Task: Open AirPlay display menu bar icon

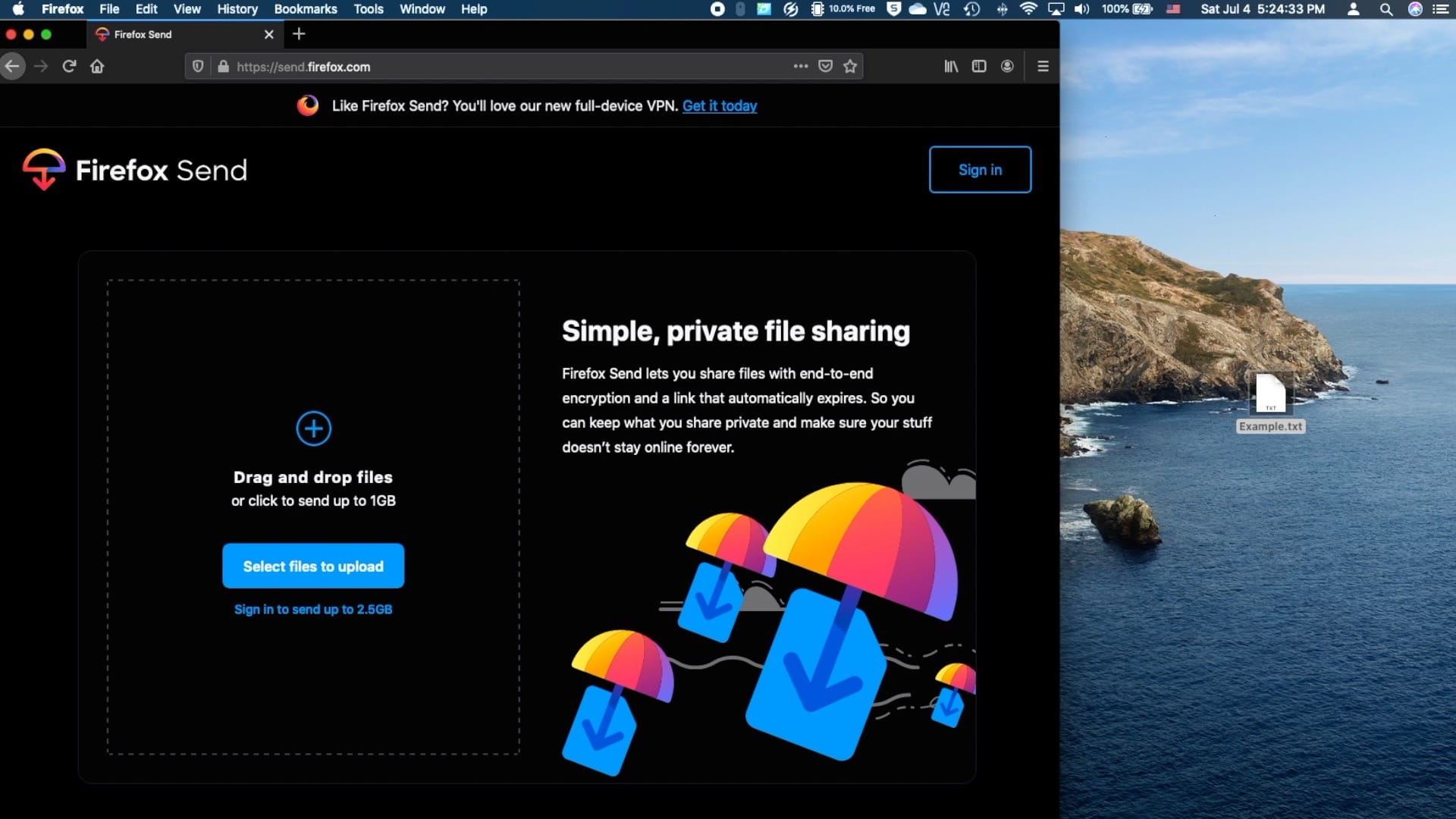Action: point(1056,9)
